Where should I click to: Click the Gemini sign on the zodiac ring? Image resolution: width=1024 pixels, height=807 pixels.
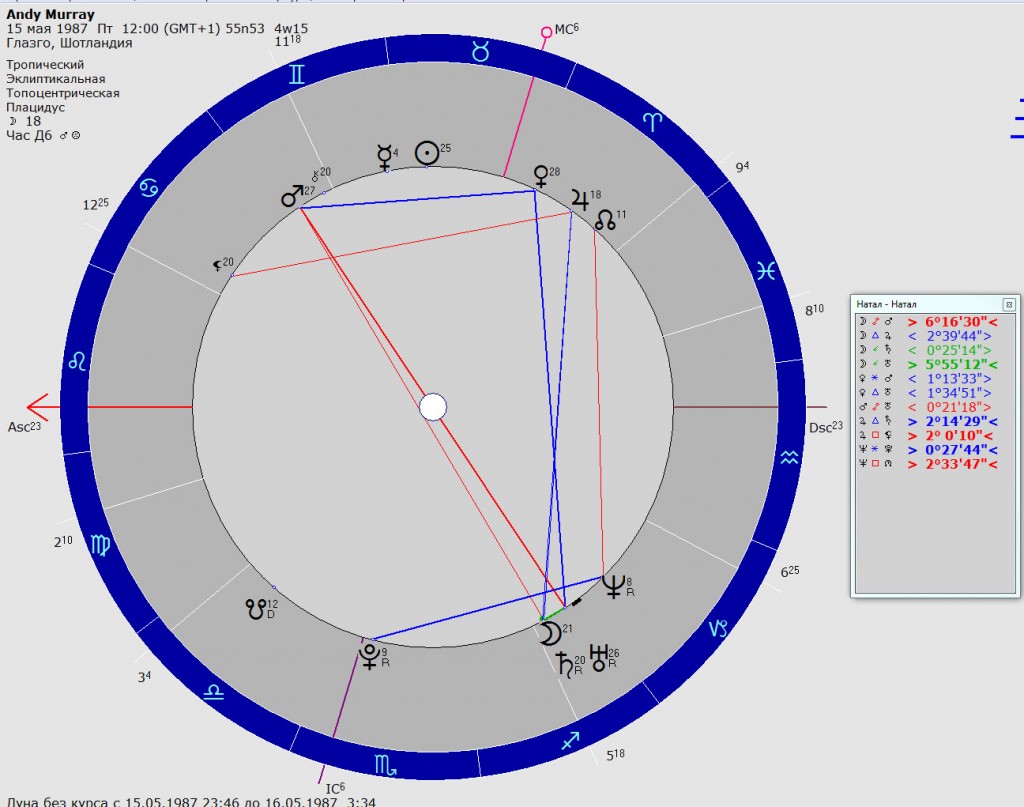click(296, 74)
